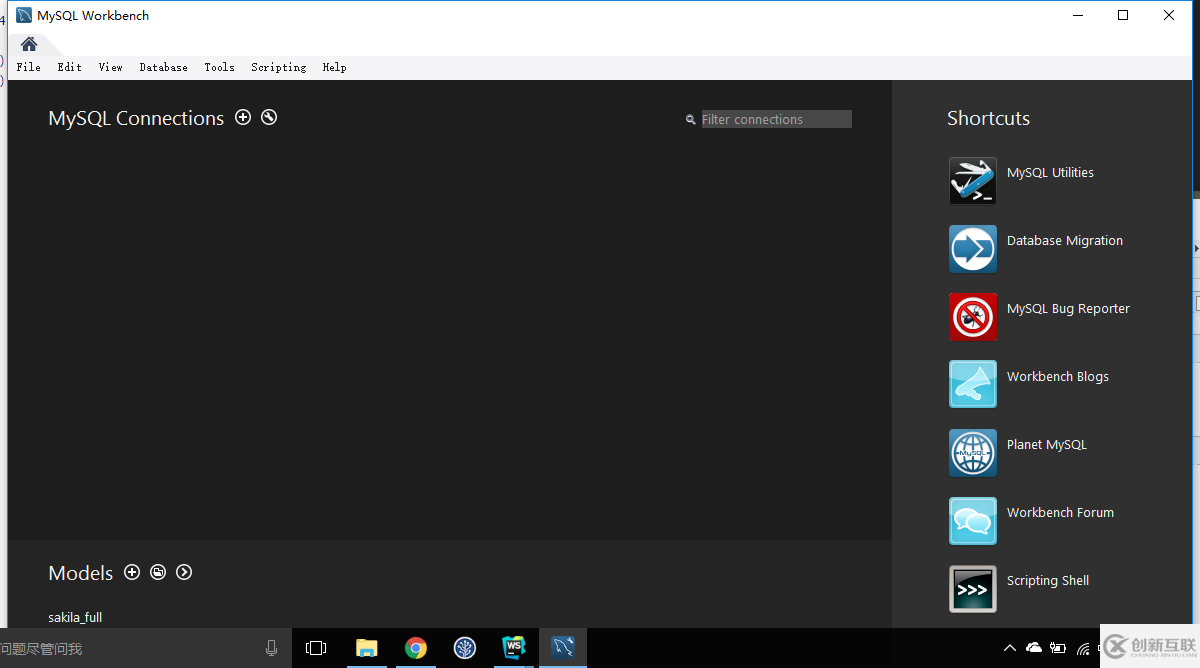1200x668 pixels.
Task: Click the cloud icon in system tray
Action: coord(1034,648)
